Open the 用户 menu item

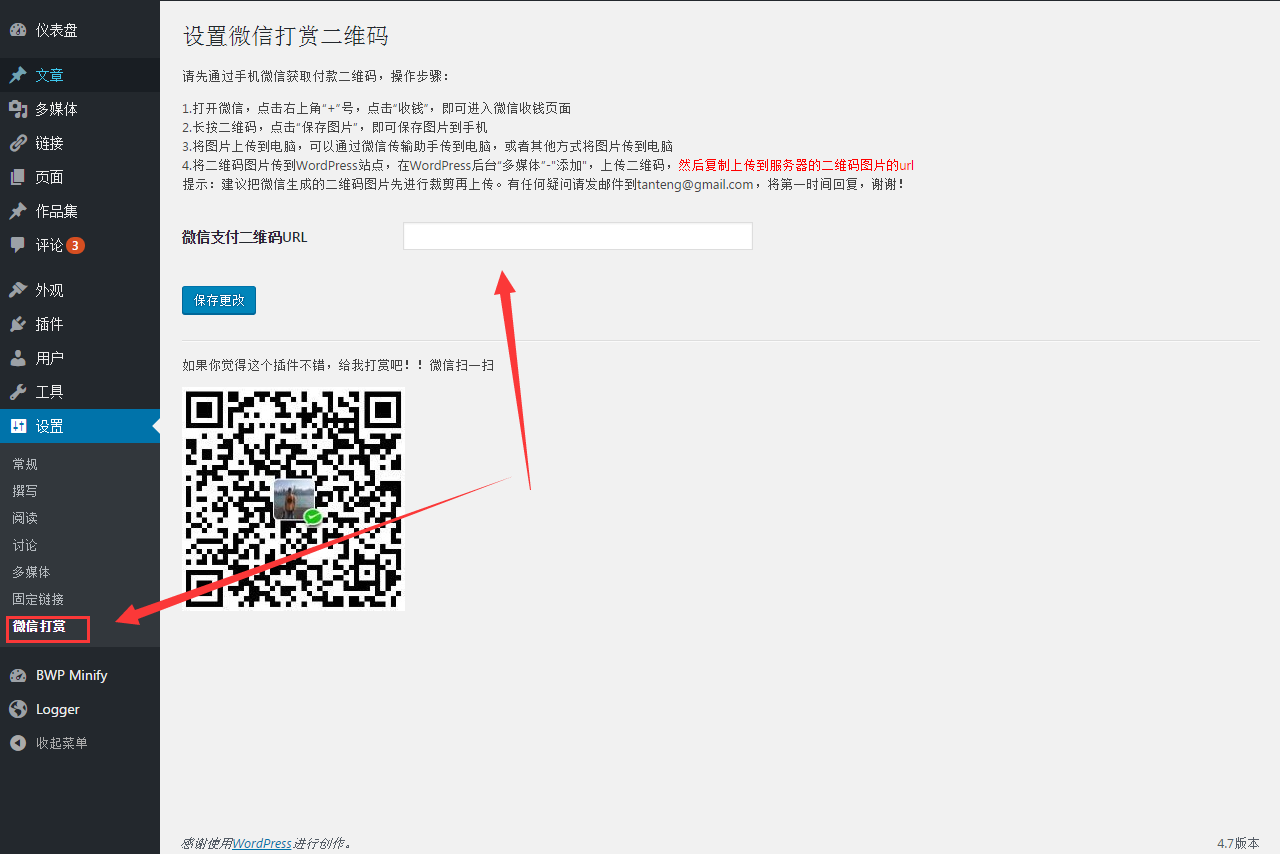(x=80, y=358)
